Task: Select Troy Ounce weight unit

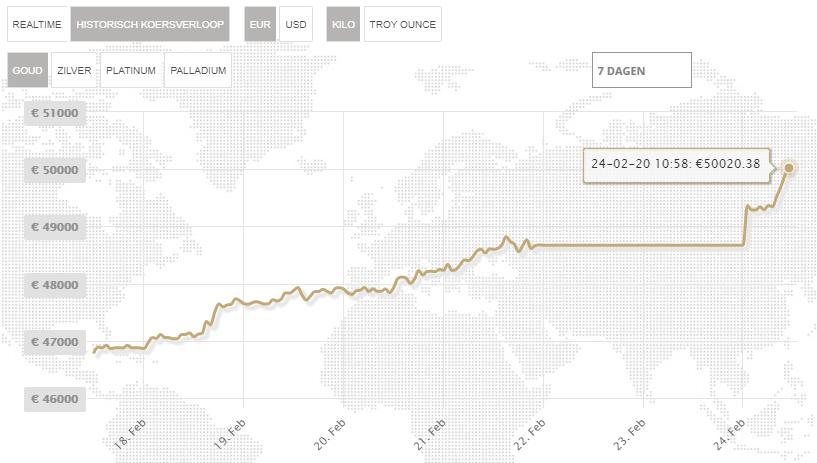Action: [x=403, y=24]
